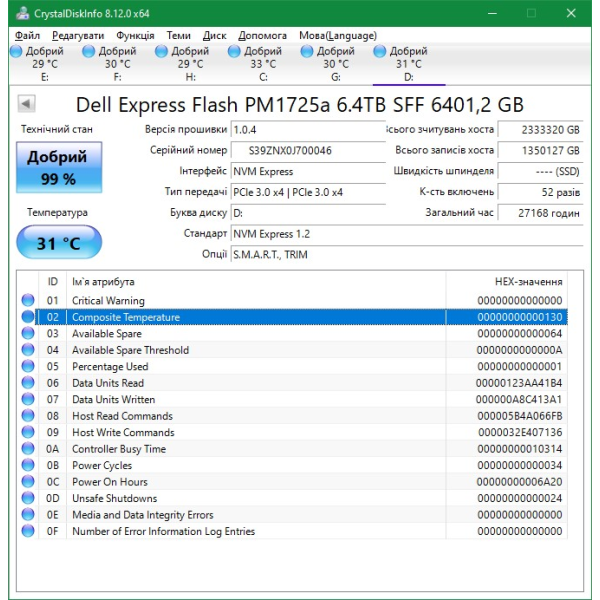Select the Data Units Written attribute name
Viewport: 600px width, 600px height.
(114, 399)
